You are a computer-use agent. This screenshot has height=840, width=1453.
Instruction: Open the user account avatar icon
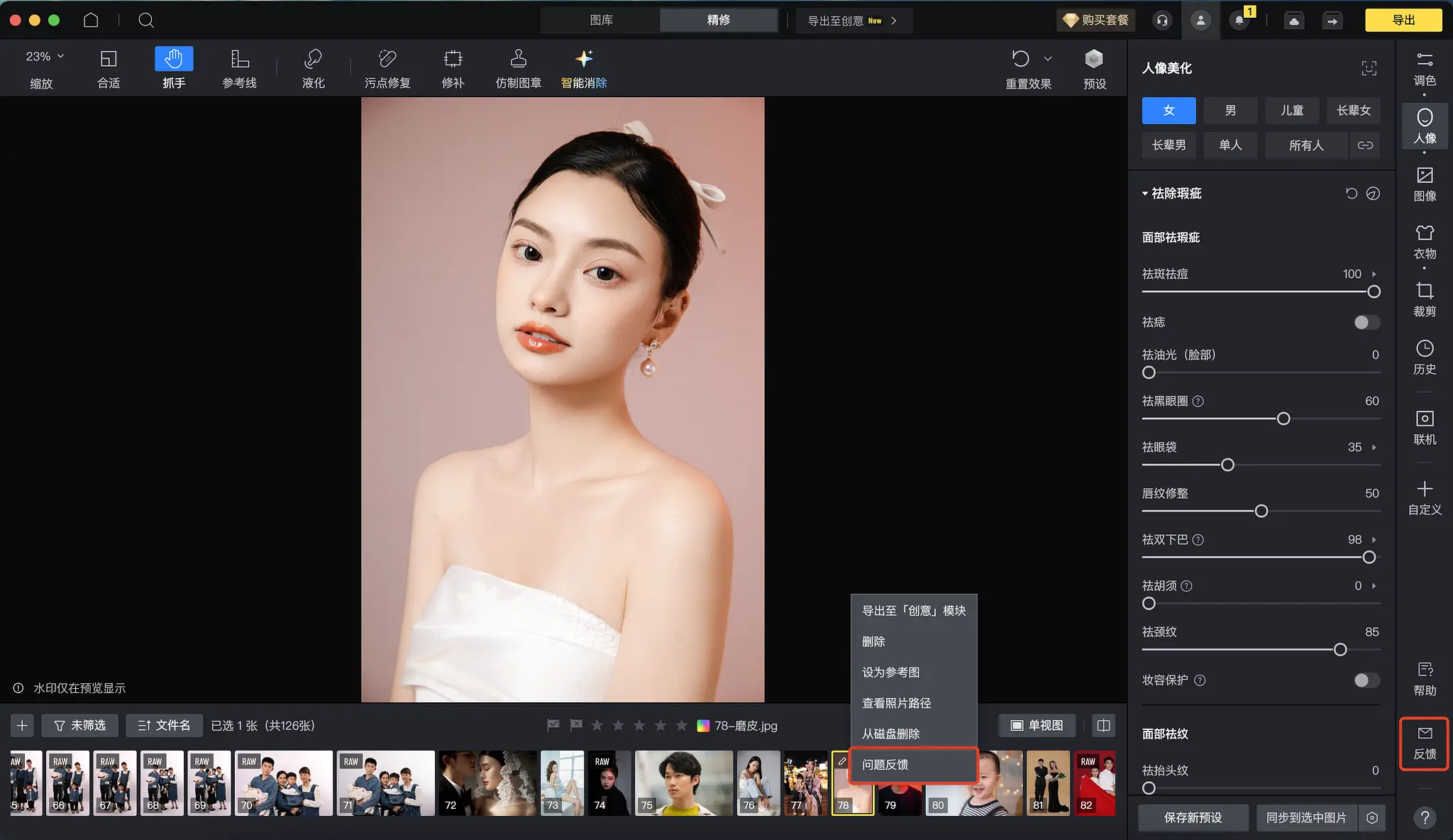1200,21
